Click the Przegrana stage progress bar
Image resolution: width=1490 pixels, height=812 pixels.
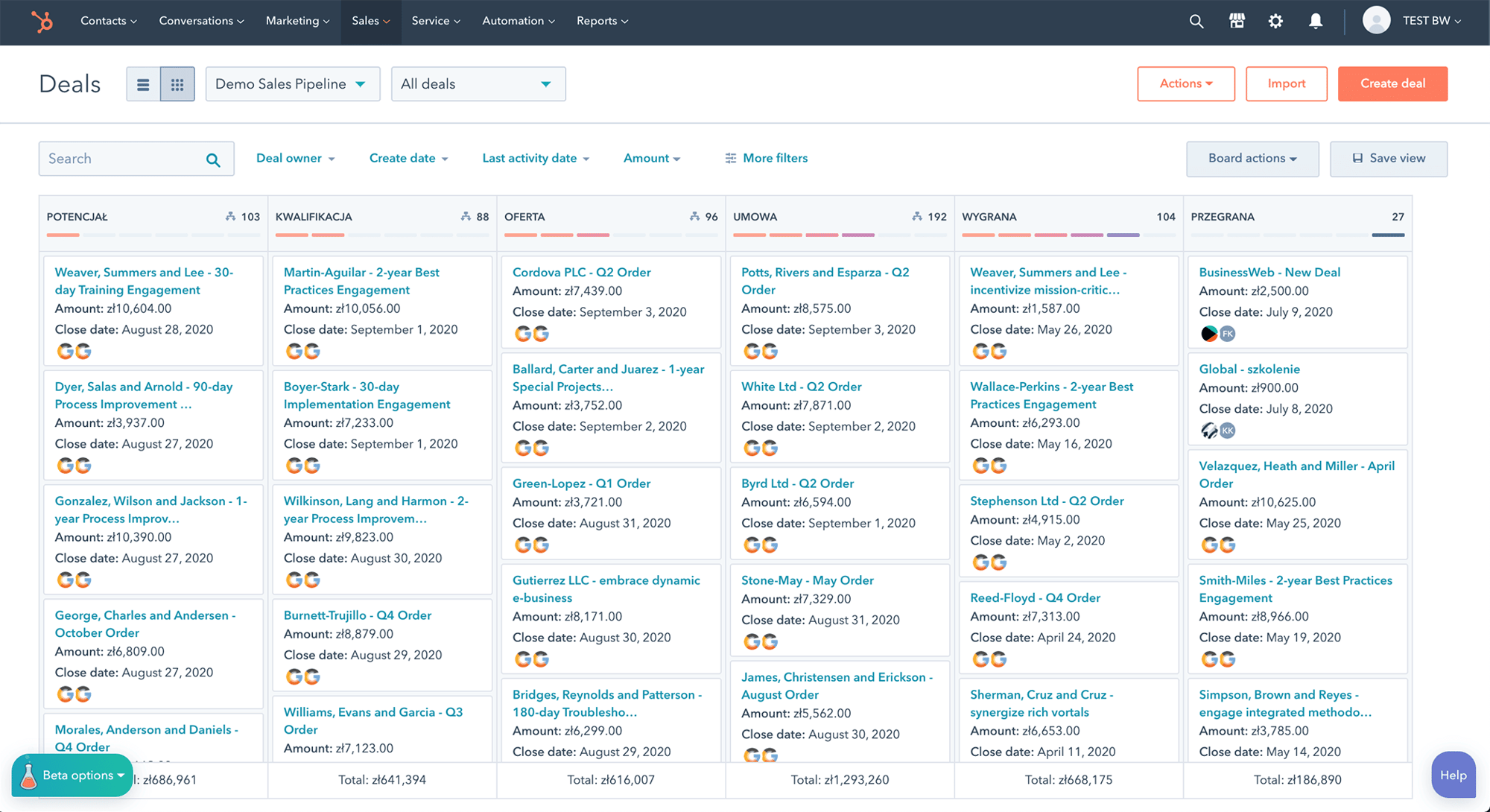point(1297,235)
